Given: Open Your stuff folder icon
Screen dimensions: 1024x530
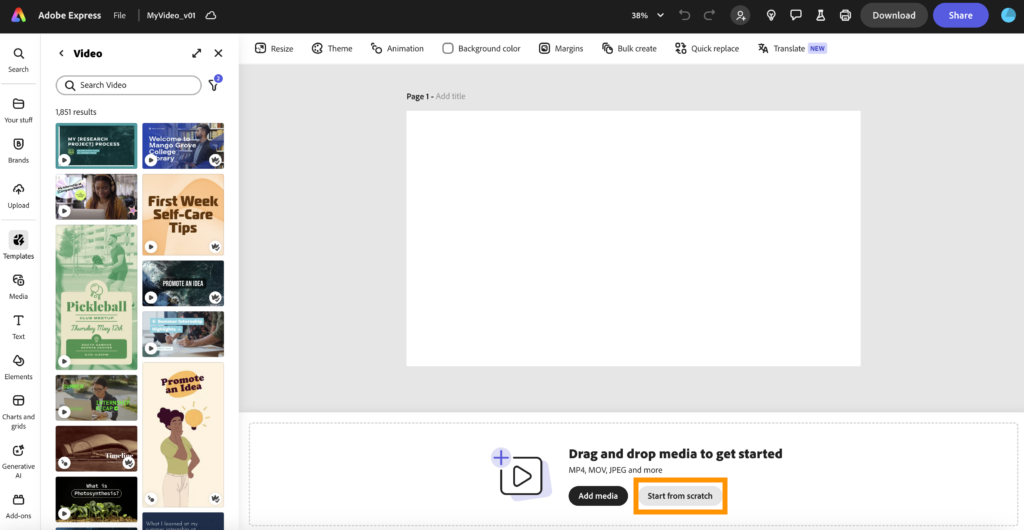Looking at the screenshot, I should coord(18,105).
